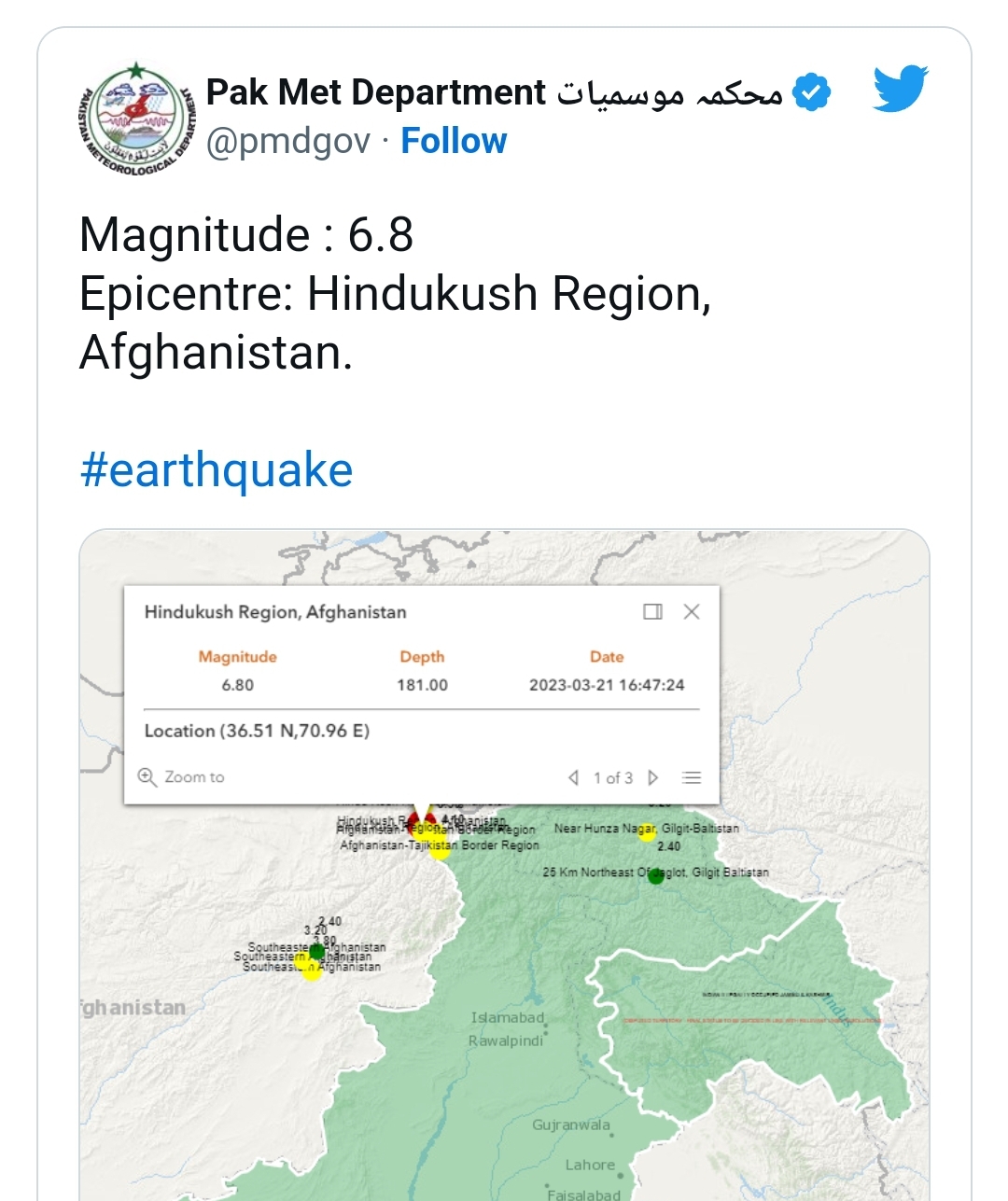Select yellow marker near Hunza Nagar
1008x1201 pixels.
click(646, 831)
